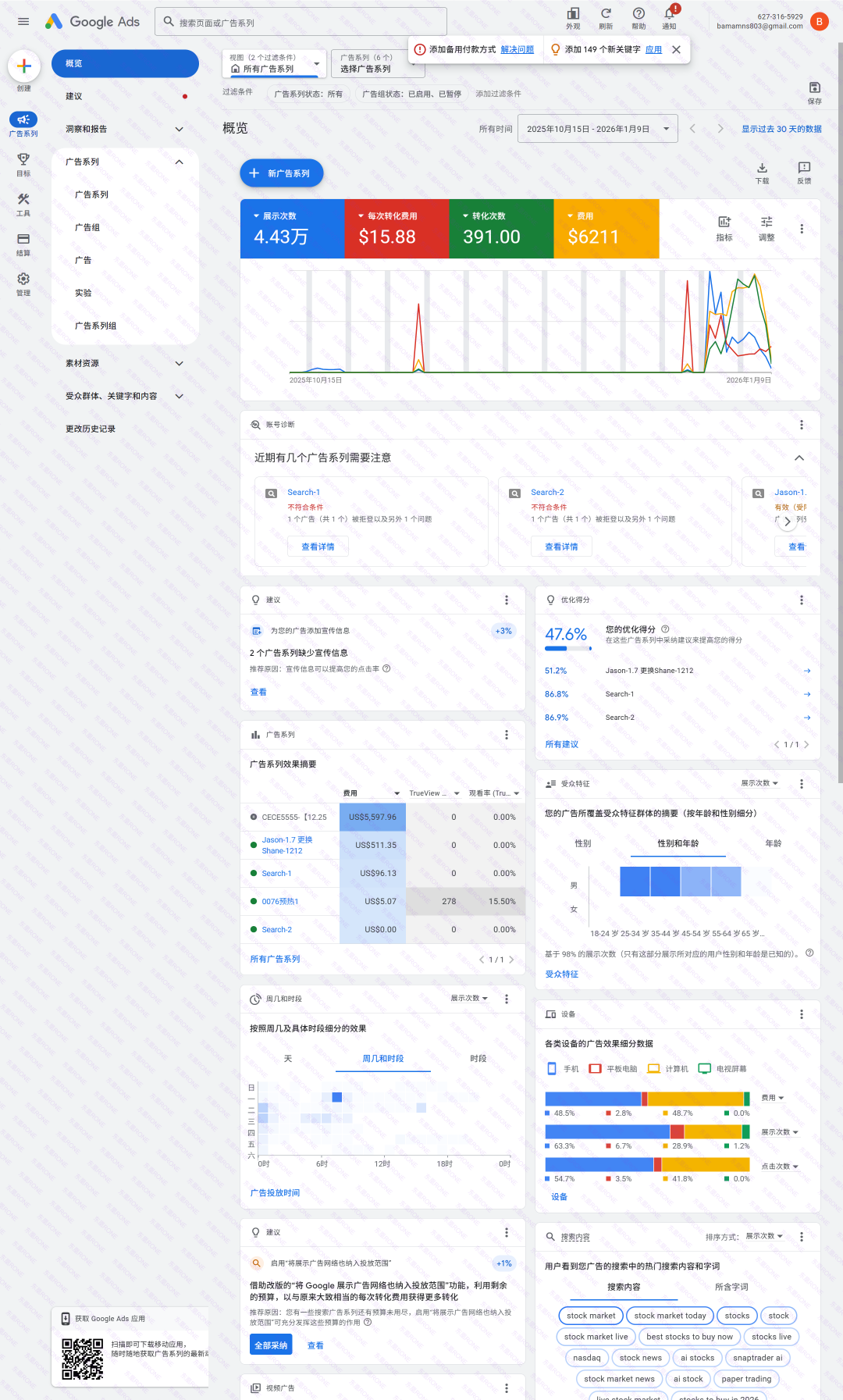
Task: Click 解决问题 payment link
Action: 517,49
